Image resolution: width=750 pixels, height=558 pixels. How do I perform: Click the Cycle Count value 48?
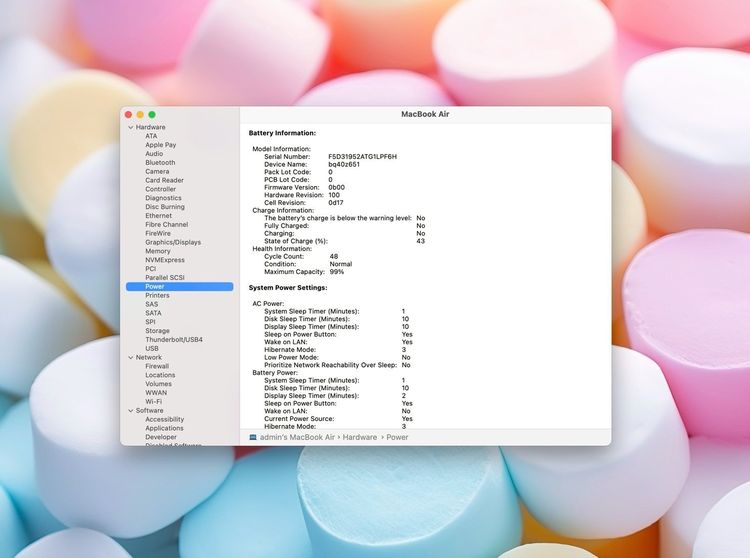point(334,257)
